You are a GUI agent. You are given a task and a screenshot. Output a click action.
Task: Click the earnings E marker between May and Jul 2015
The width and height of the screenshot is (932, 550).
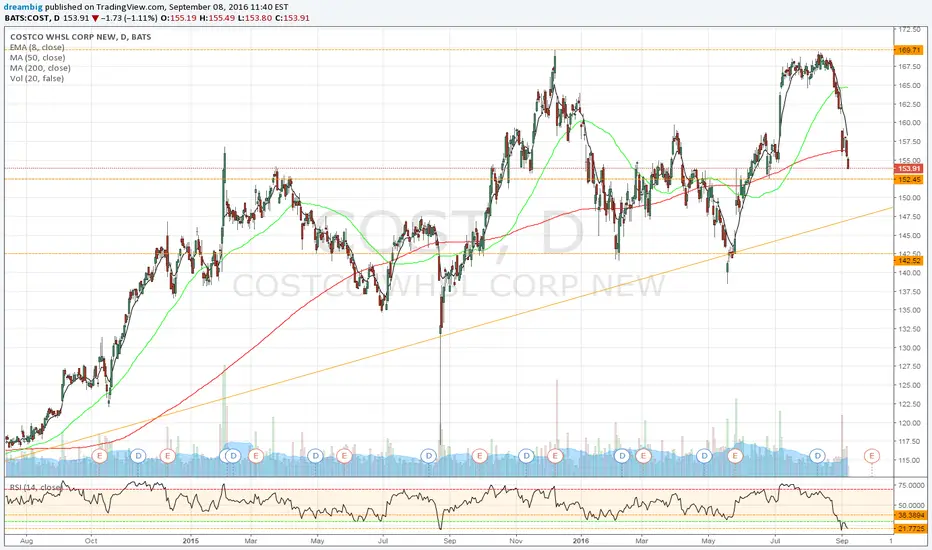coord(344,456)
